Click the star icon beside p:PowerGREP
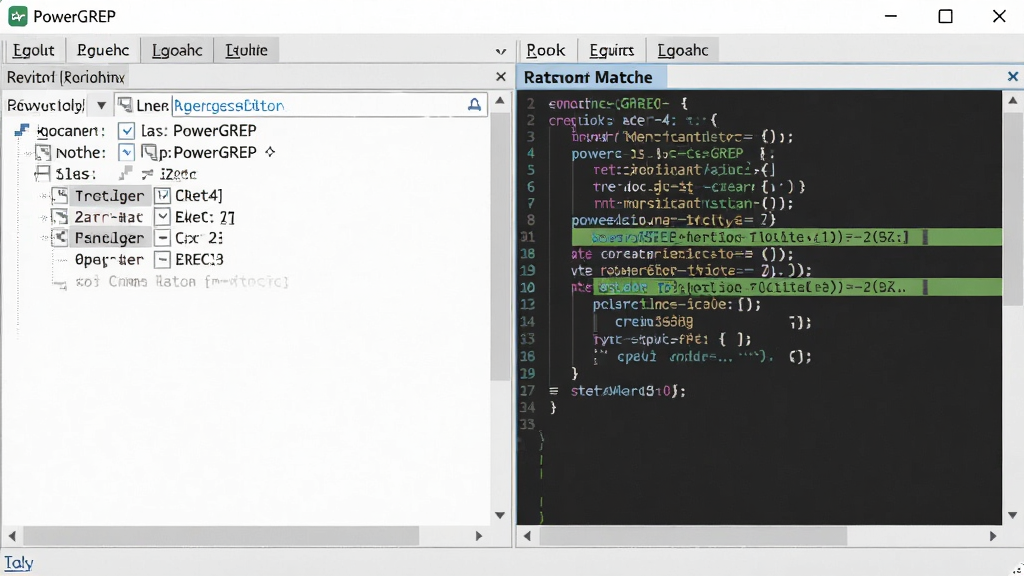Image resolution: width=1024 pixels, height=576 pixels. [270, 152]
